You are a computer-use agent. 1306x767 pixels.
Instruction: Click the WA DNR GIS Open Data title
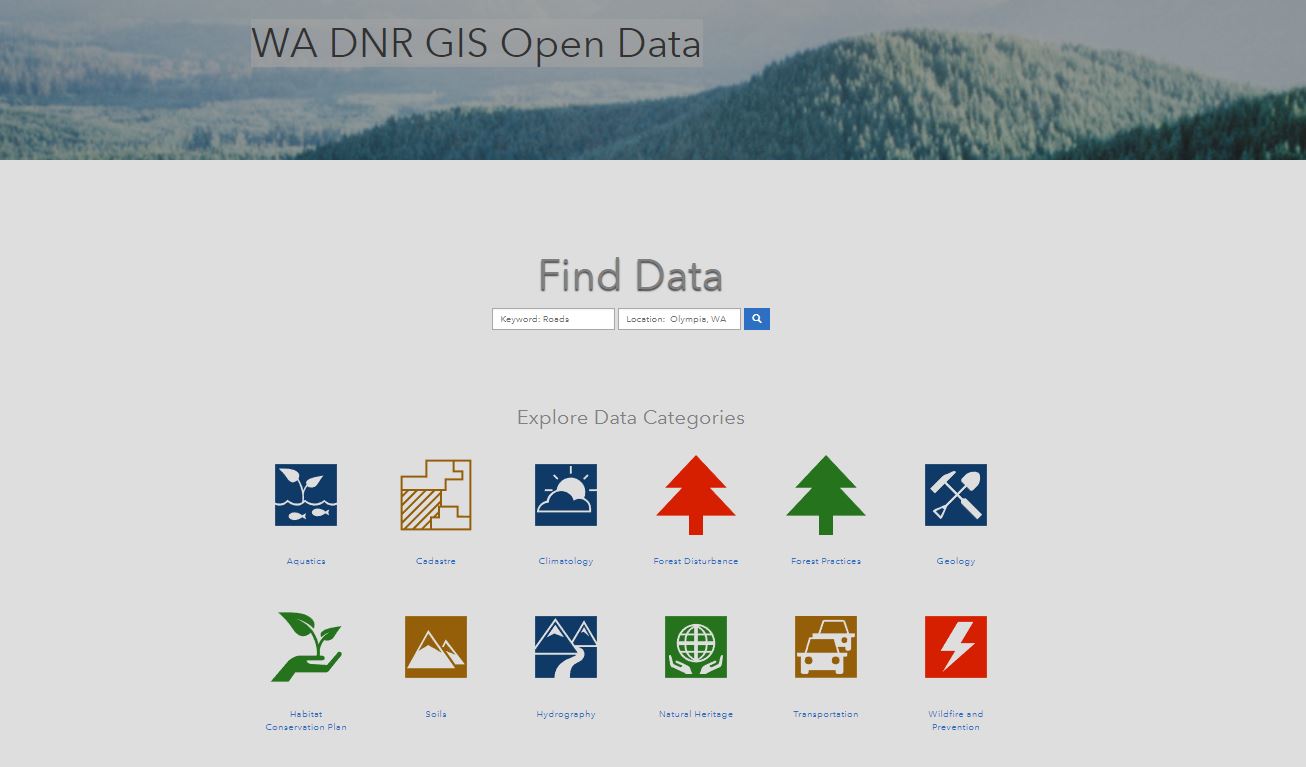(476, 43)
